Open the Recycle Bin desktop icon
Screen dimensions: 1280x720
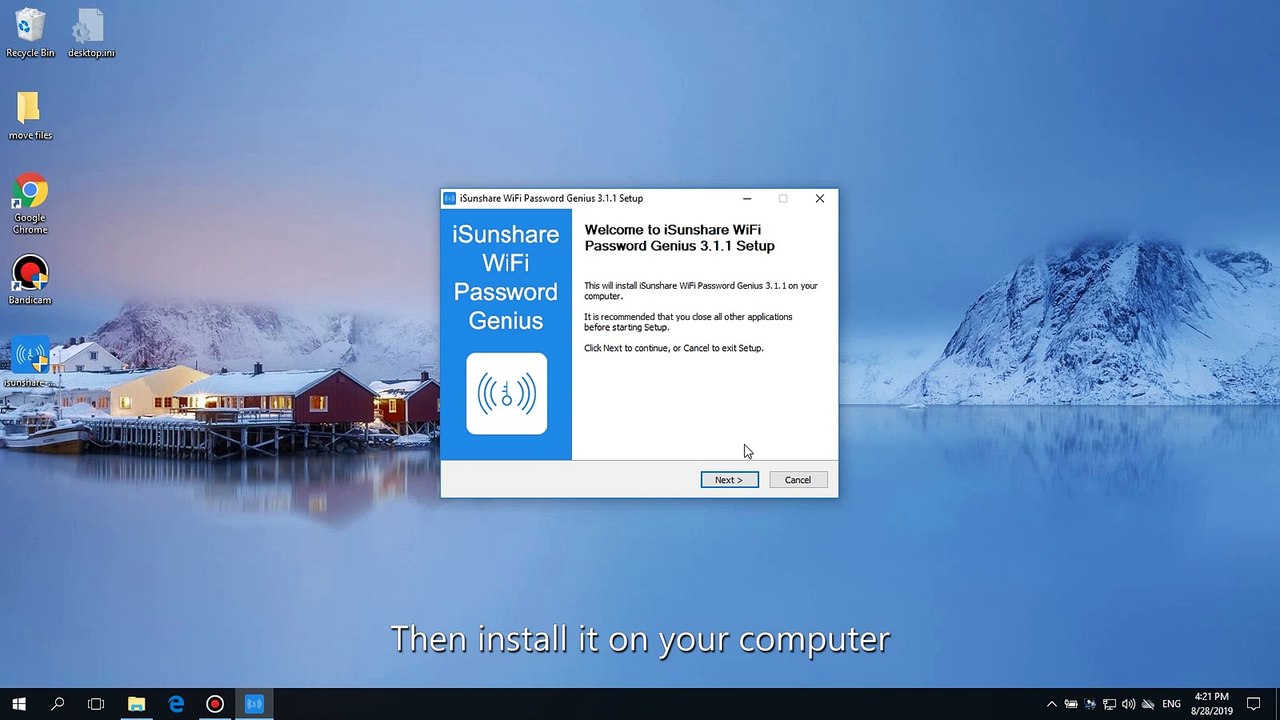(30, 33)
